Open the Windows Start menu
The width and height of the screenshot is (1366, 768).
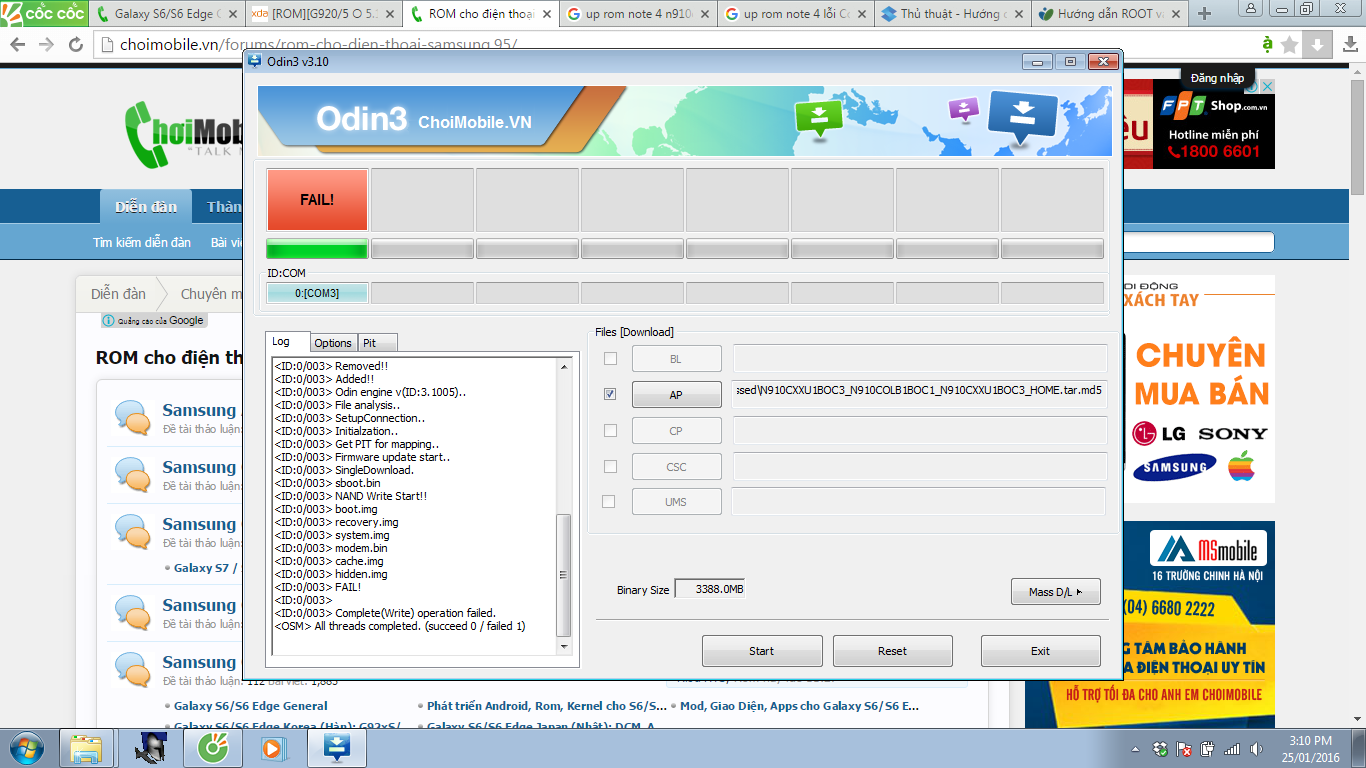click(28, 748)
